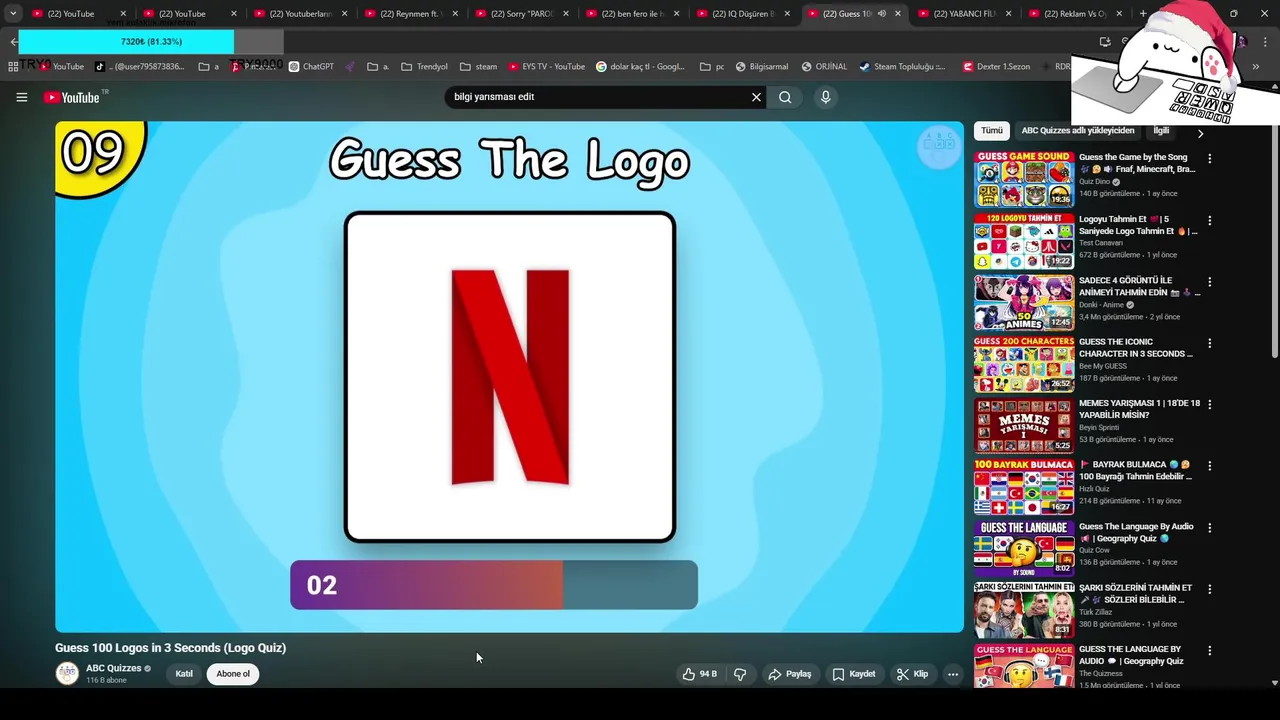
Task: Open browser tab search chevron at far left
Action: click(13, 14)
